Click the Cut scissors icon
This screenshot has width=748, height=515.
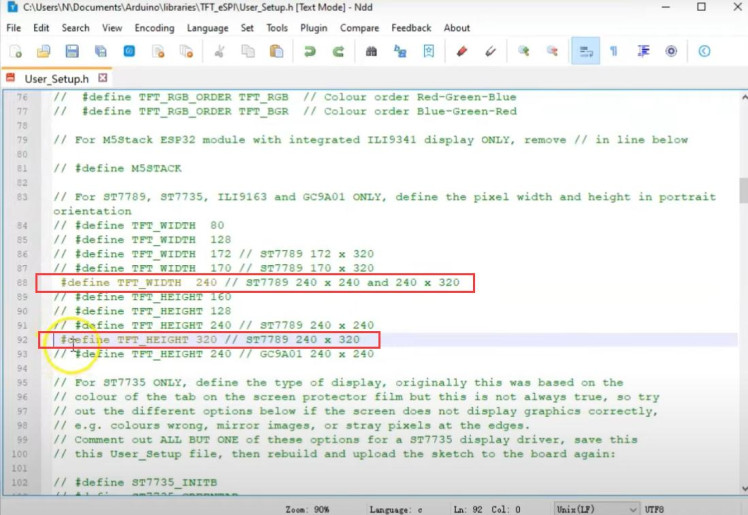pyautogui.click(x=220, y=51)
